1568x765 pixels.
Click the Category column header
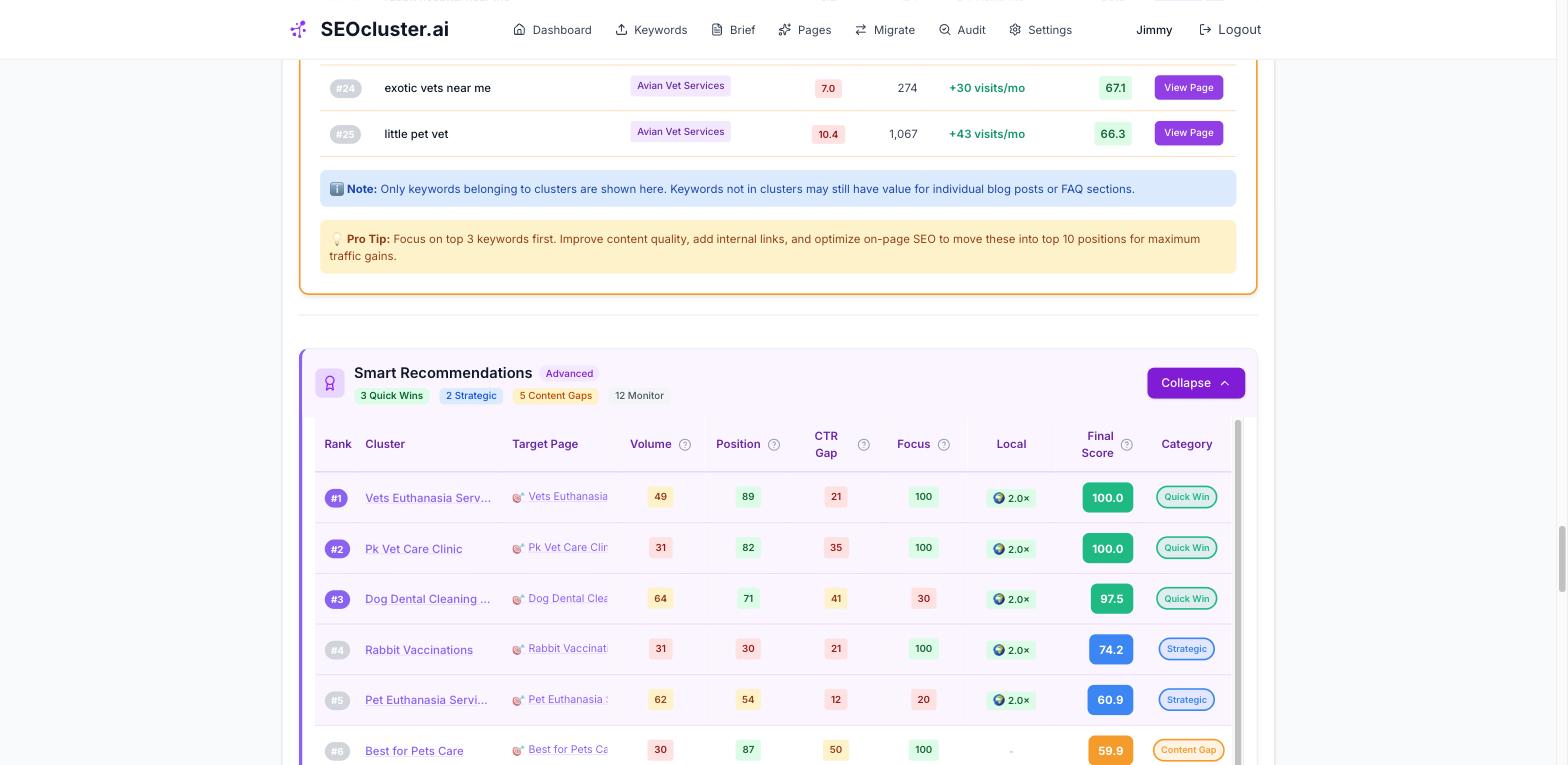tap(1187, 444)
